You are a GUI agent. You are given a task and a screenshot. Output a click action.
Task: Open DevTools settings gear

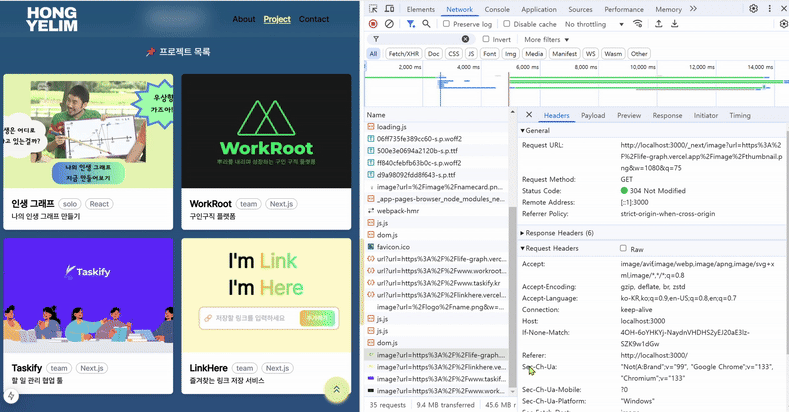[753, 9]
